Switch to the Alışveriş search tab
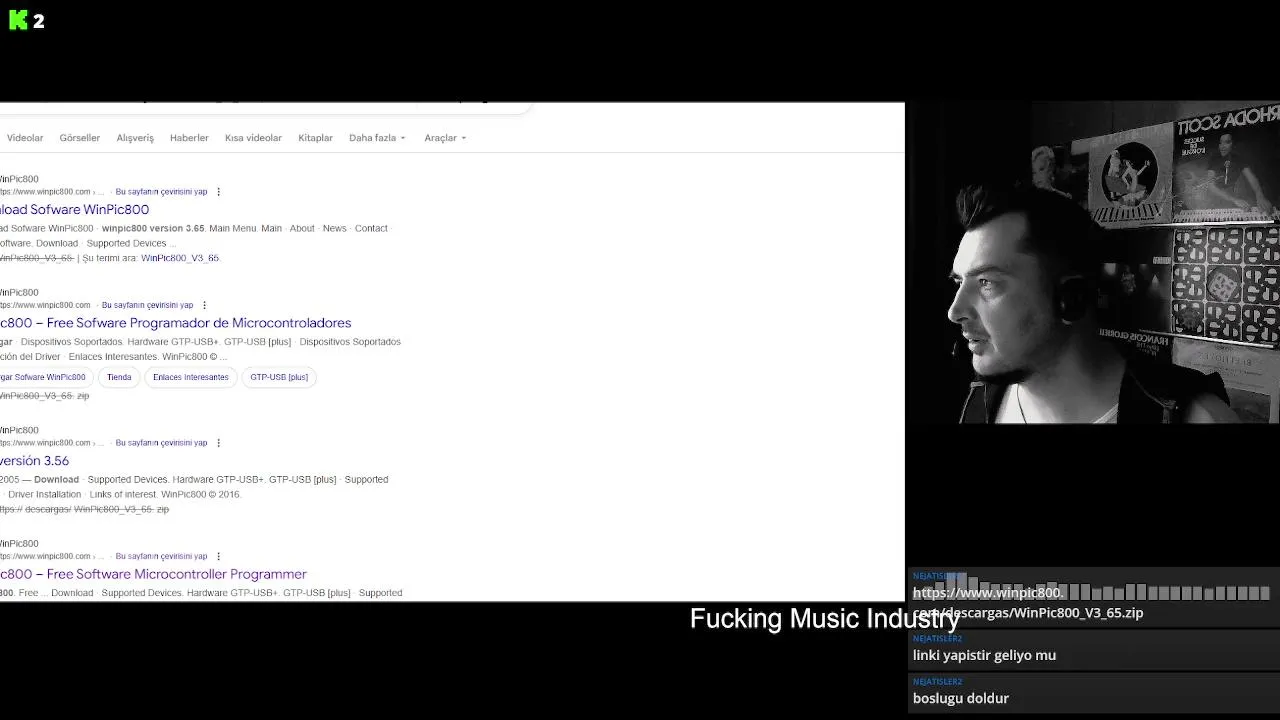Image resolution: width=1280 pixels, height=720 pixels. coord(135,138)
